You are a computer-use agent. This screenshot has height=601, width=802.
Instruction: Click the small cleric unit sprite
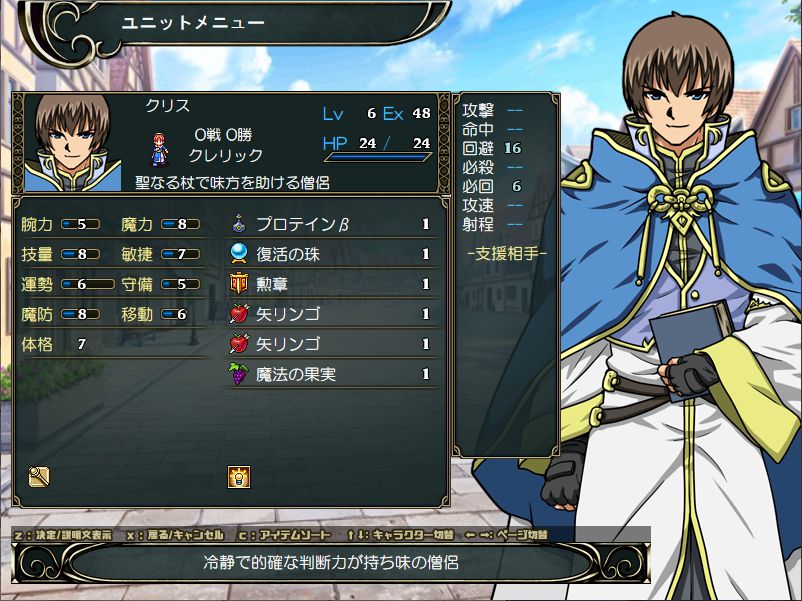tap(160, 149)
